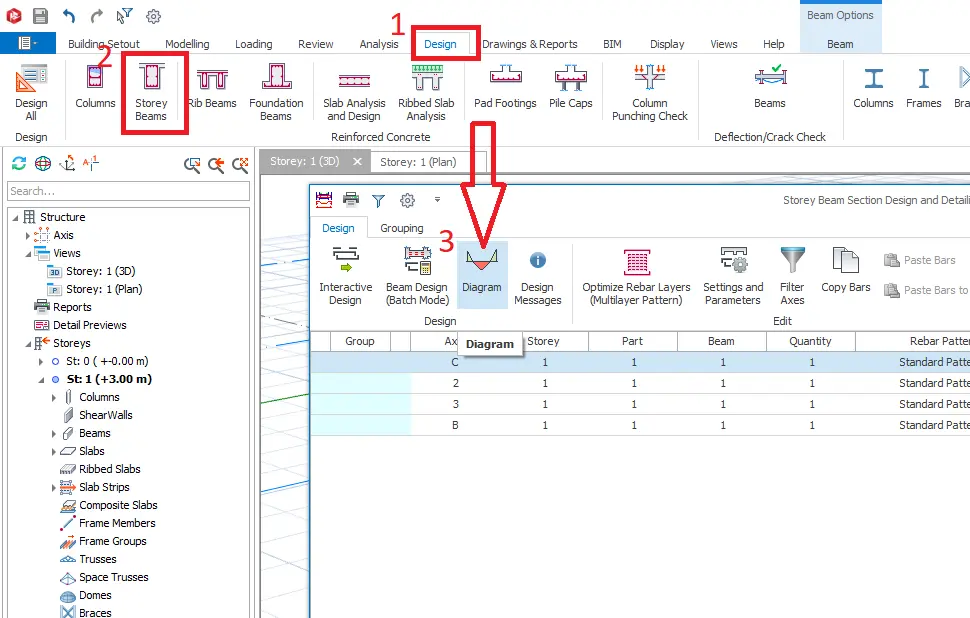Expand the Columns node under St: 1

point(54,398)
